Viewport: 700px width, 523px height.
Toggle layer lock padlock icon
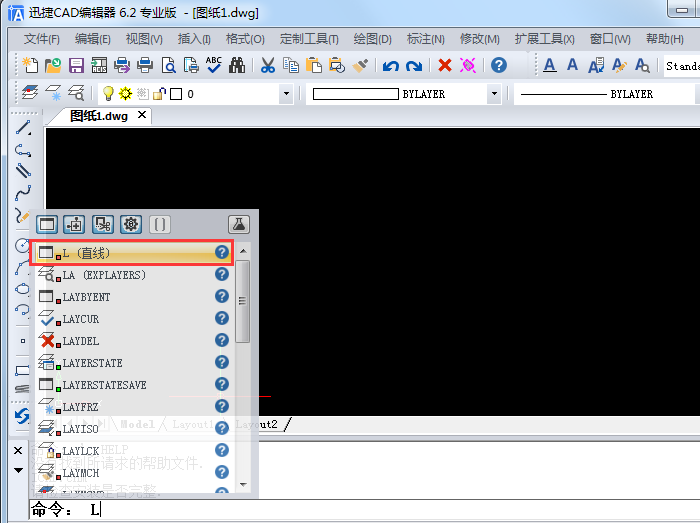coord(159,93)
